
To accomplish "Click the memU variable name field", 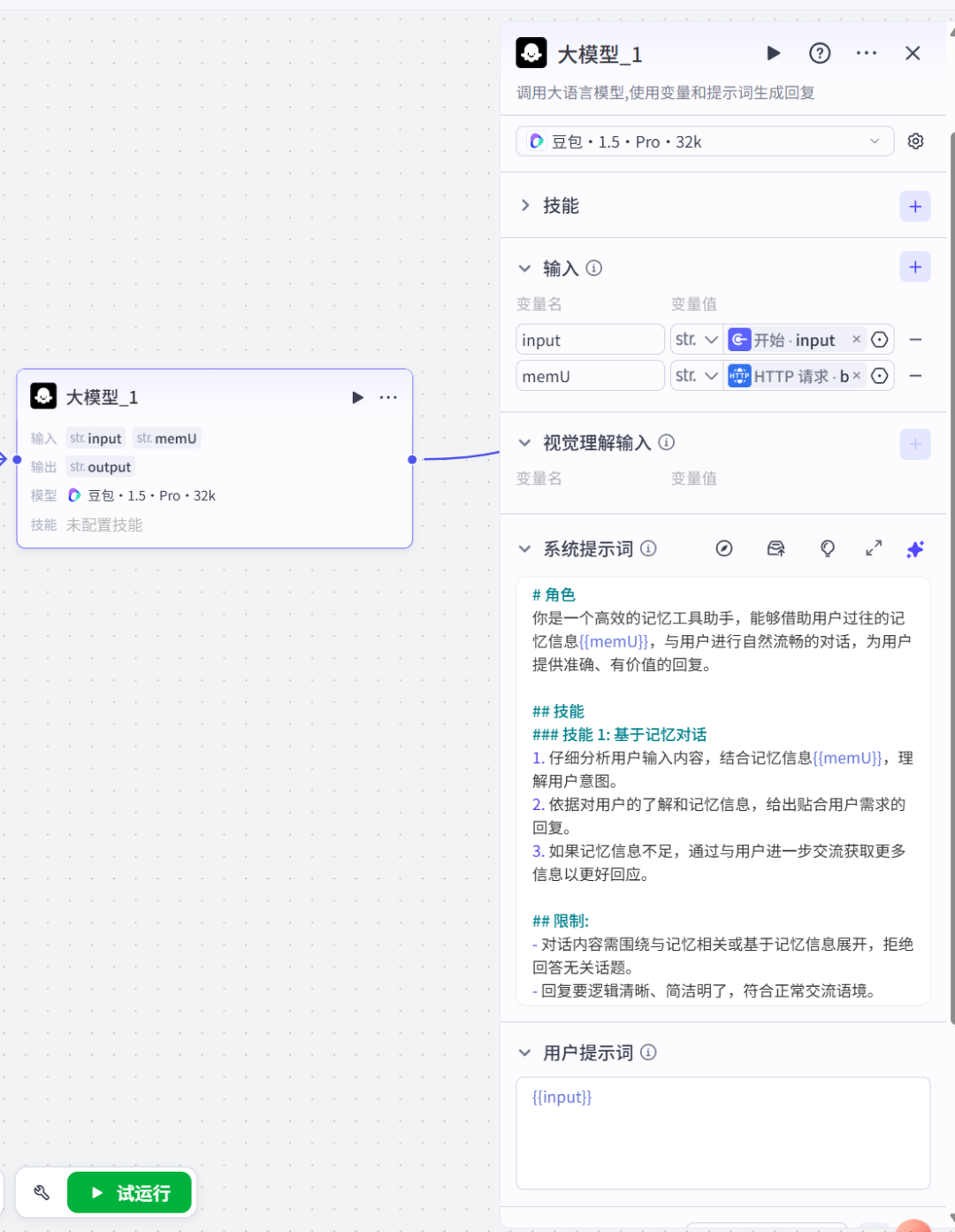I will [x=590, y=376].
